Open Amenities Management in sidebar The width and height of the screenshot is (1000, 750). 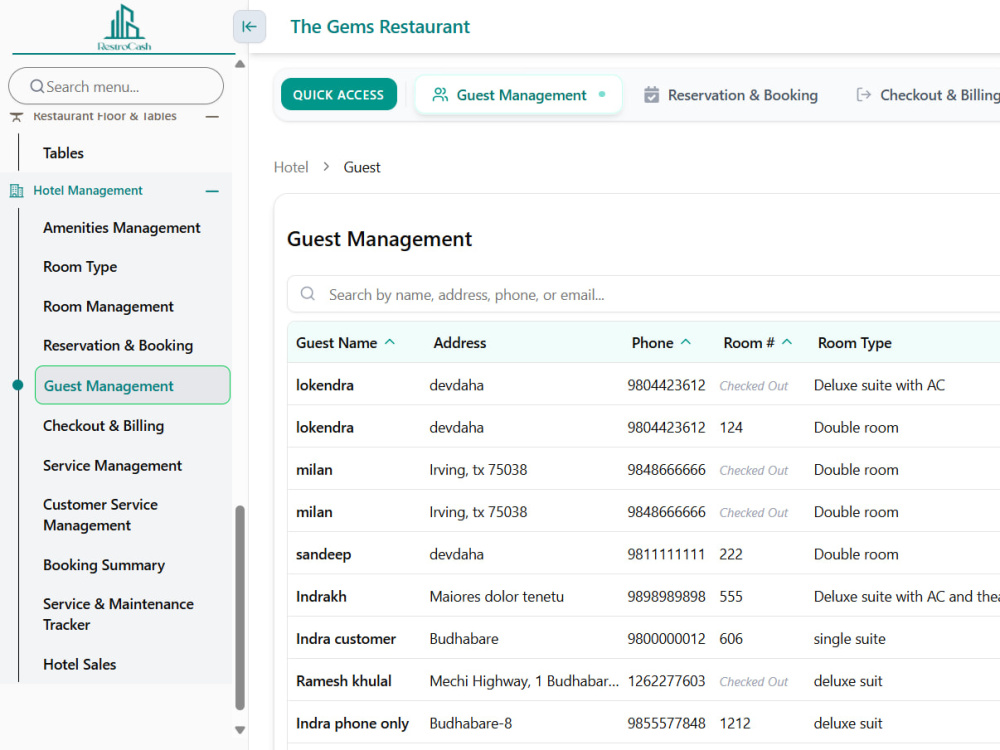pos(122,228)
